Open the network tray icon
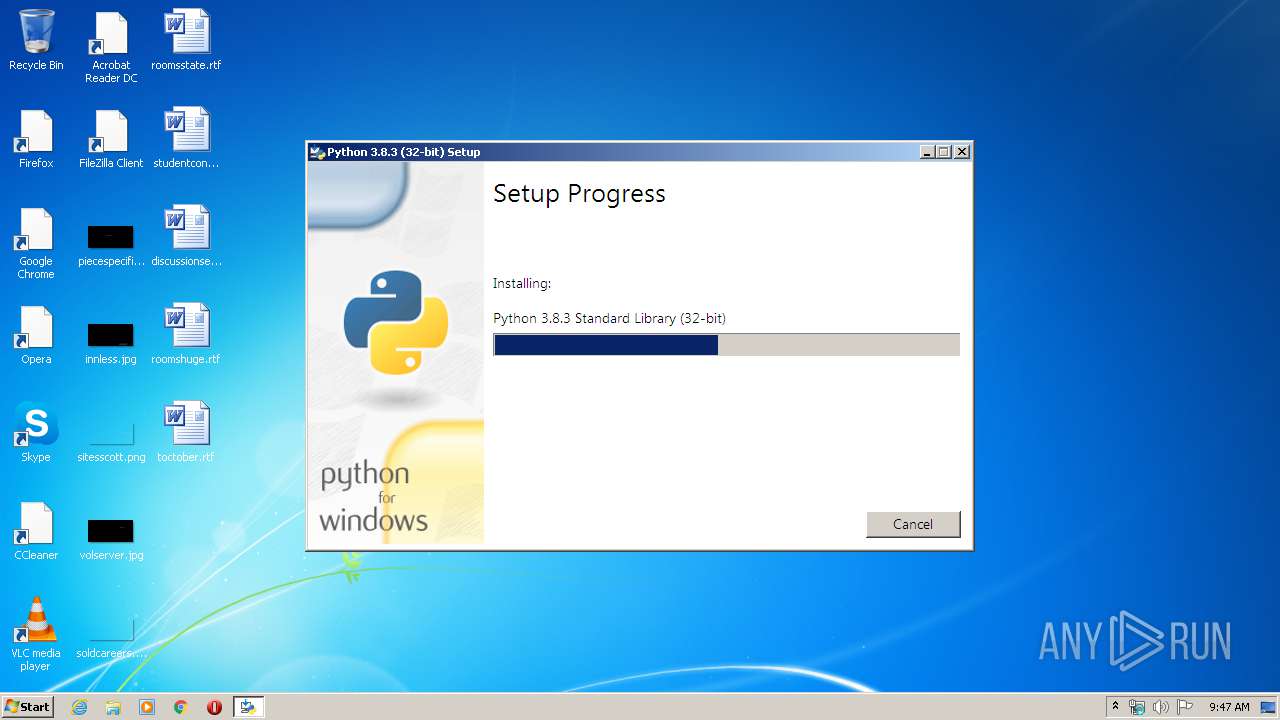 click(x=1137, y=707)
